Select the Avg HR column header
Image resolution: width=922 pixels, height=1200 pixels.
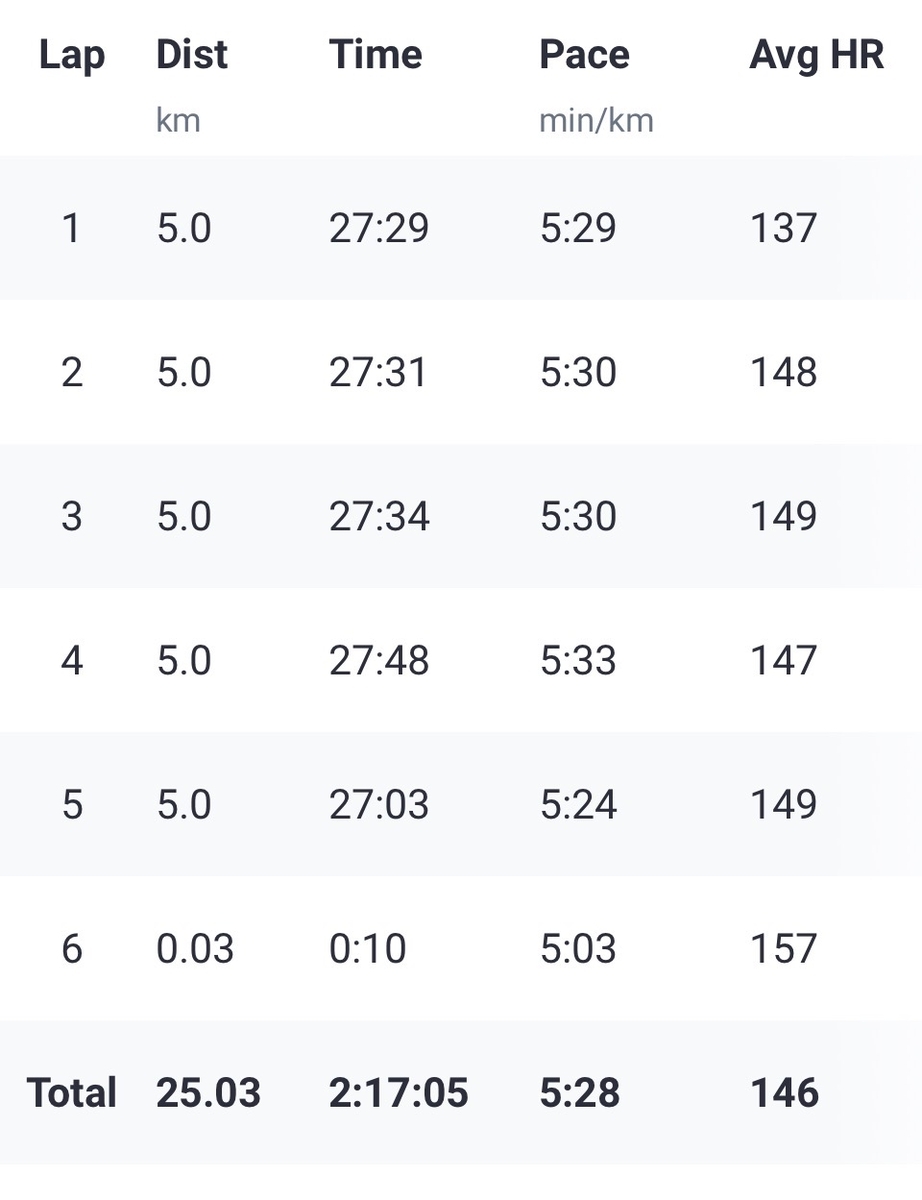click(817, 54)
